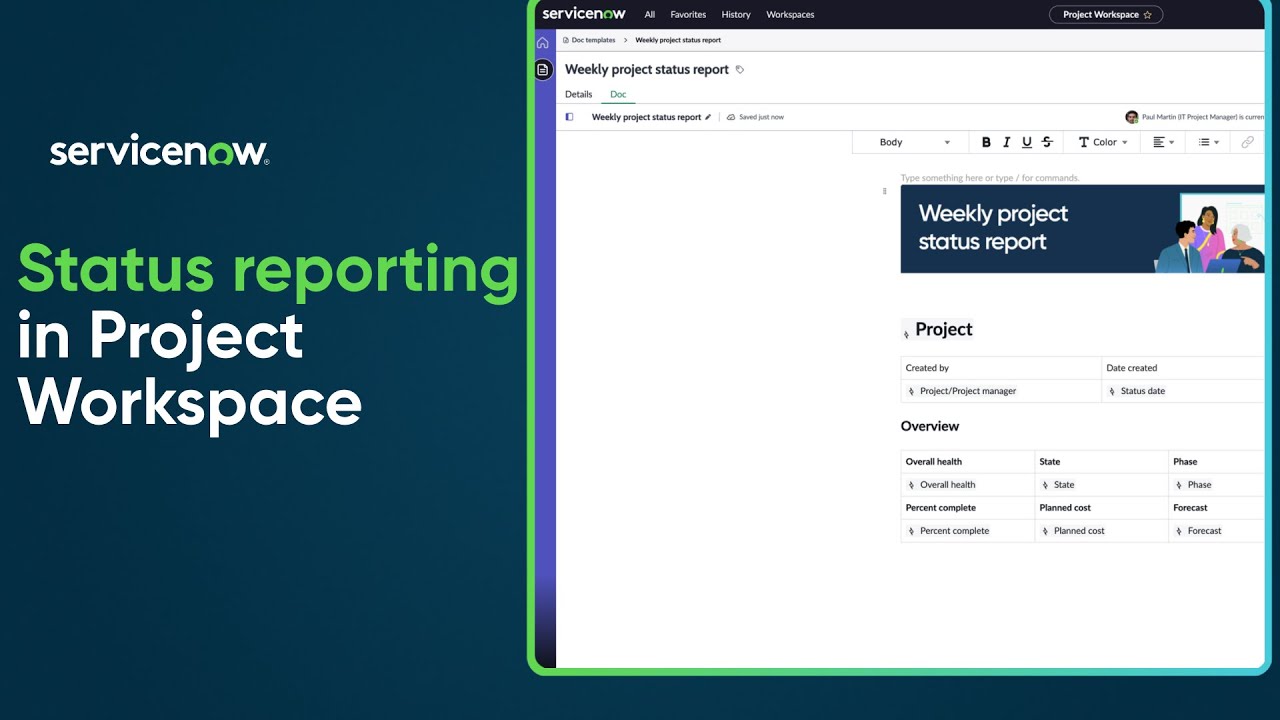
Task: Open the History menu in the navigation bar
Action: coord(736,14)
